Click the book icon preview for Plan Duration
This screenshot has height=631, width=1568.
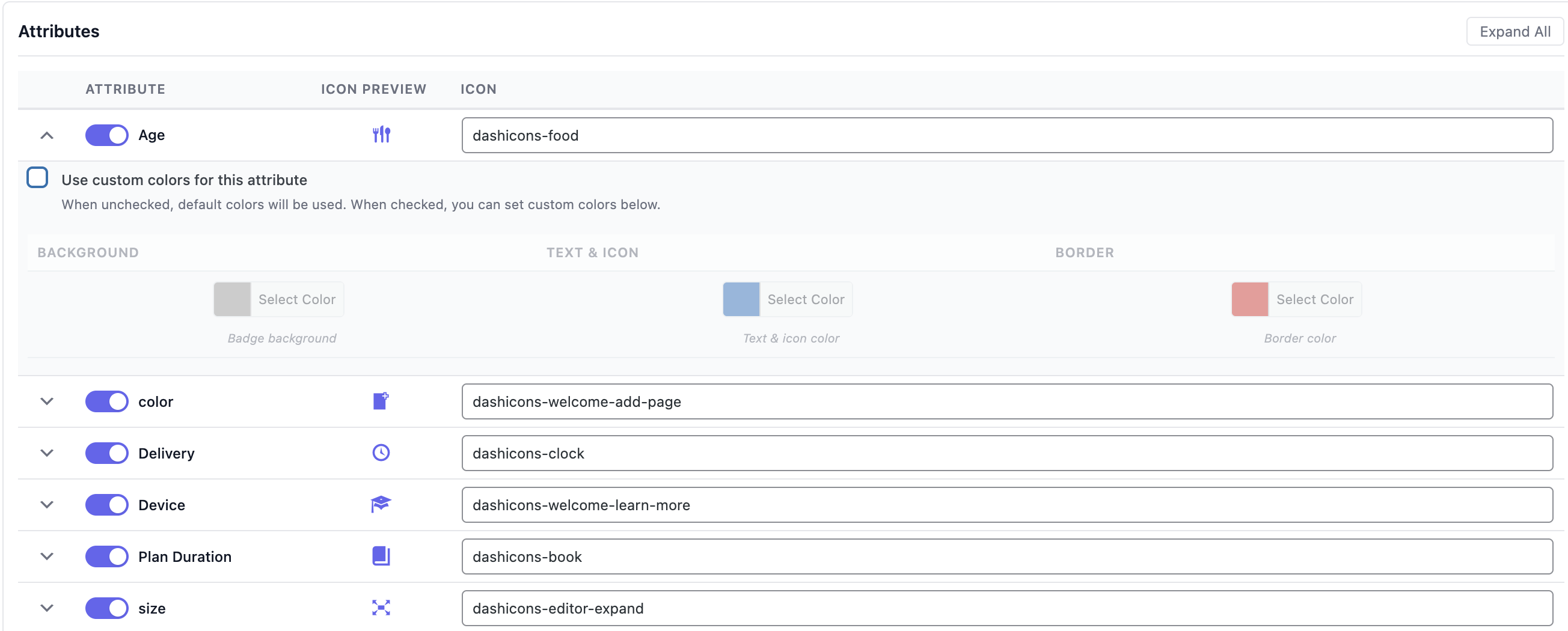pos(381,556)
